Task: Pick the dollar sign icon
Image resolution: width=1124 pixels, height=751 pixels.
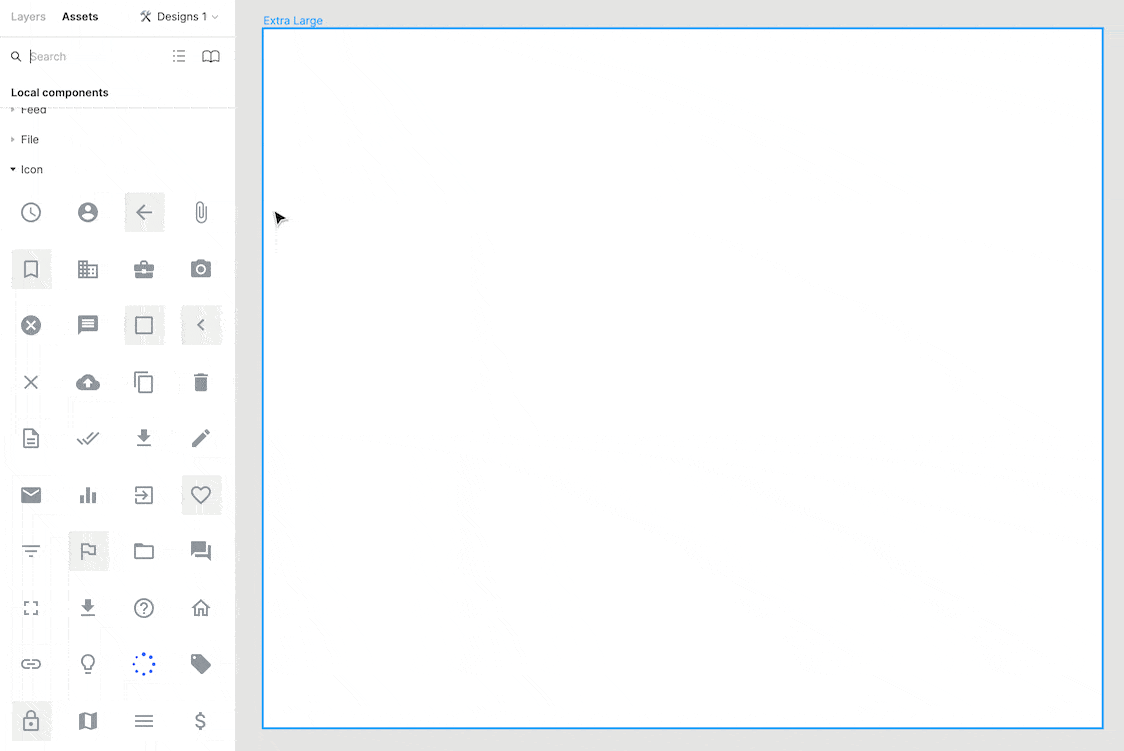Action: tap(201, 720)
